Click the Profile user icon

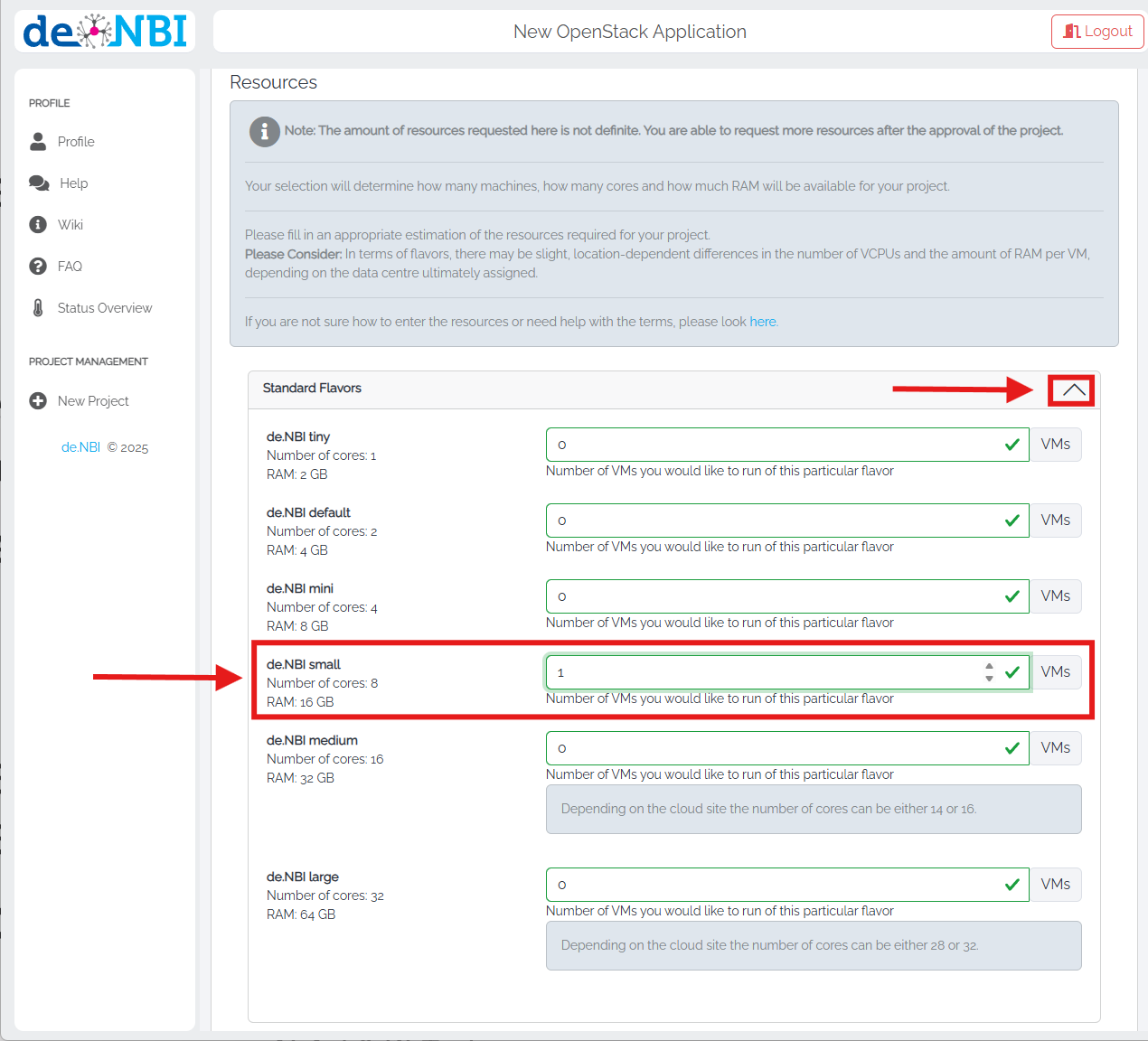38,142
